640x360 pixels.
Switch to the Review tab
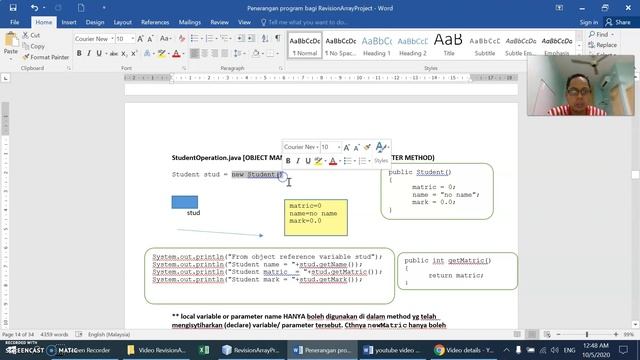point(219,22)
